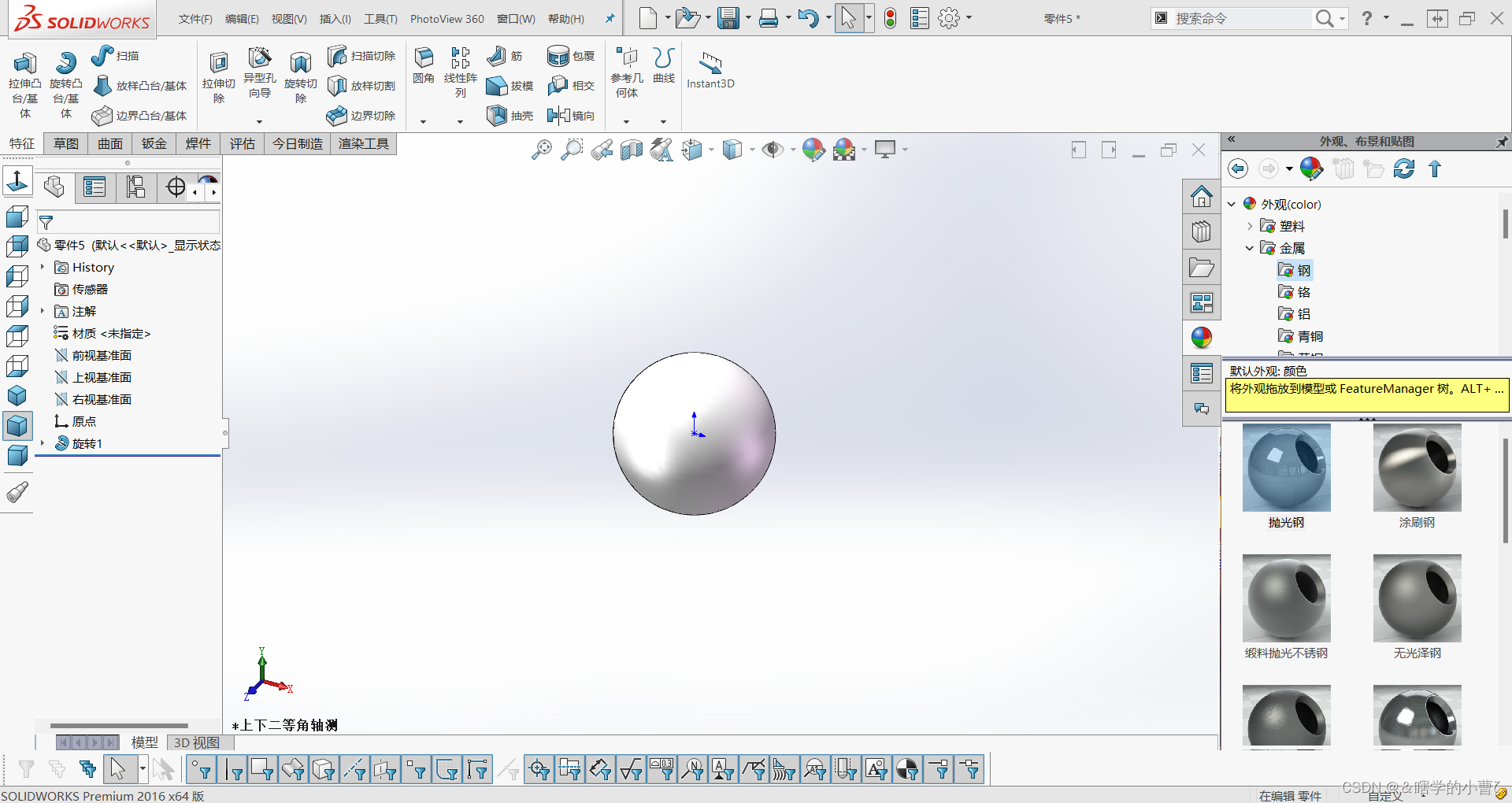Screen dimensions: 1512x803
Task: Open the dropdown arrow below 异型孔向导
Action: [259, 122]
